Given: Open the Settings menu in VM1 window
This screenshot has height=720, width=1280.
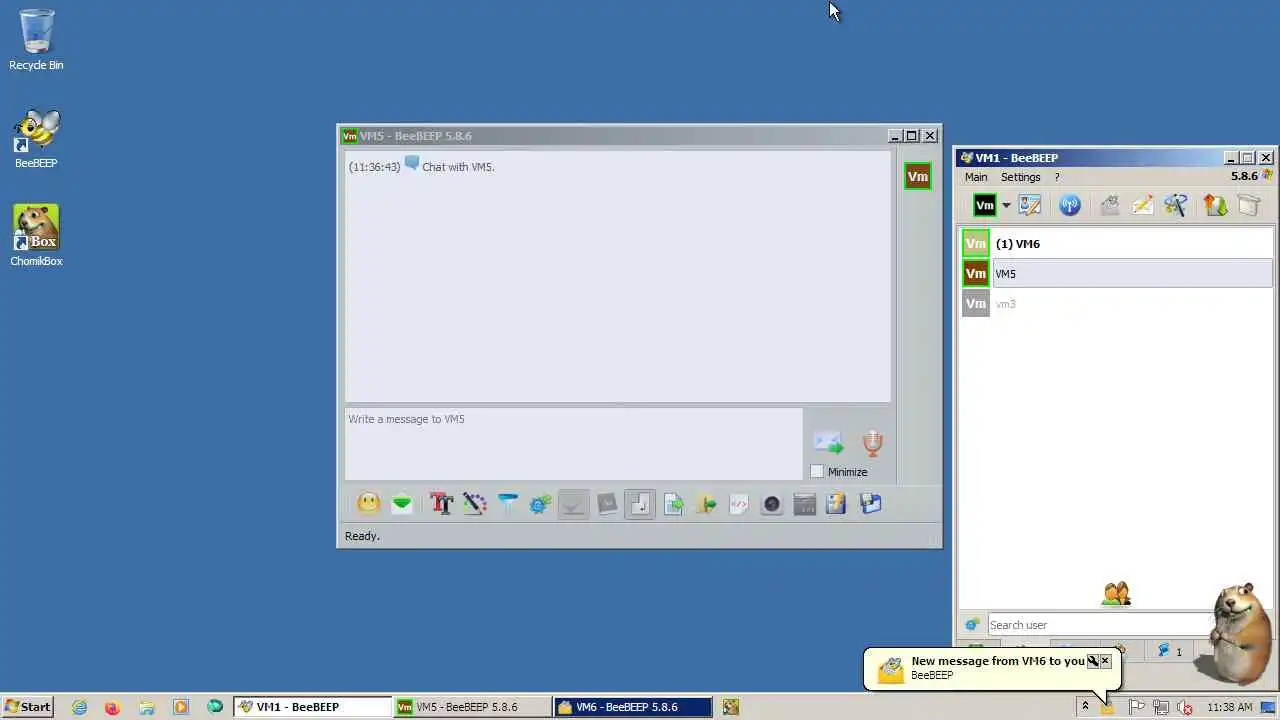Looking at the screenshot, I should click(x=1021, y=177).
